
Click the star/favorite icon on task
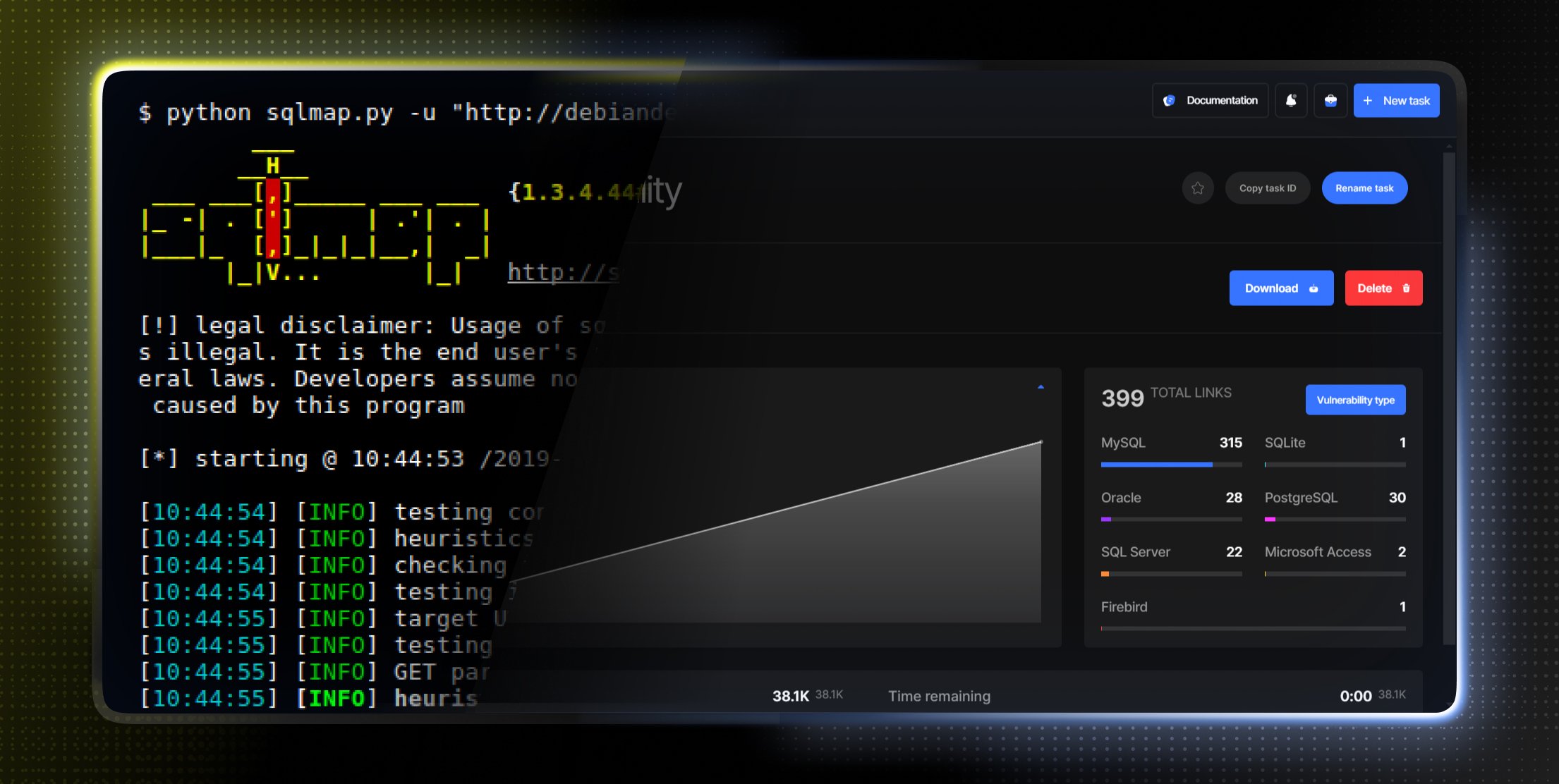click(x=1197, y=188)
